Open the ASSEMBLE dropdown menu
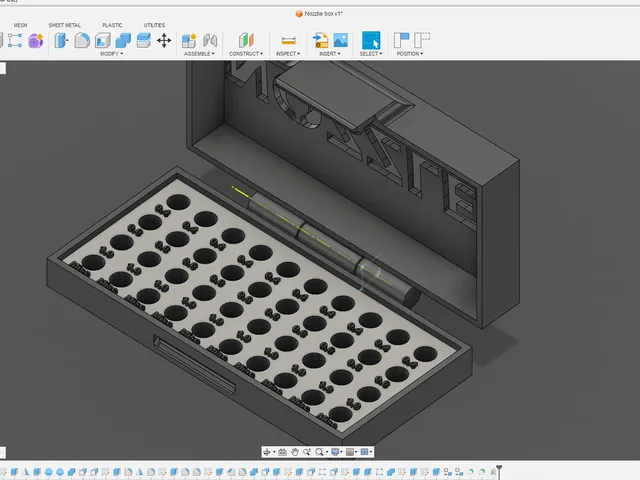The width and height of the screenshot is (640, 480). tap(199, 54)
